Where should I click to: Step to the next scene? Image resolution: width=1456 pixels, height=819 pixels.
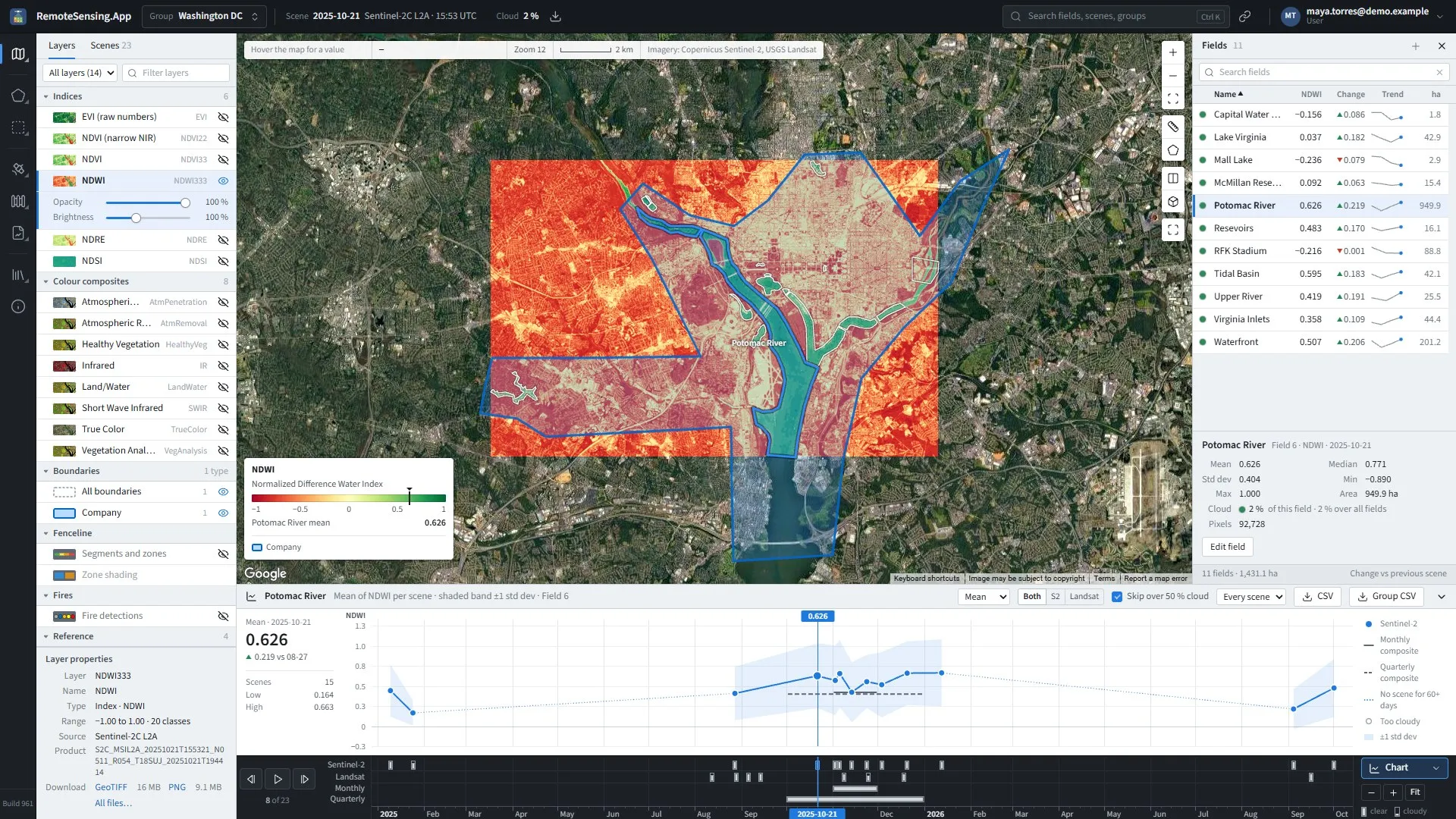[304, 779]
